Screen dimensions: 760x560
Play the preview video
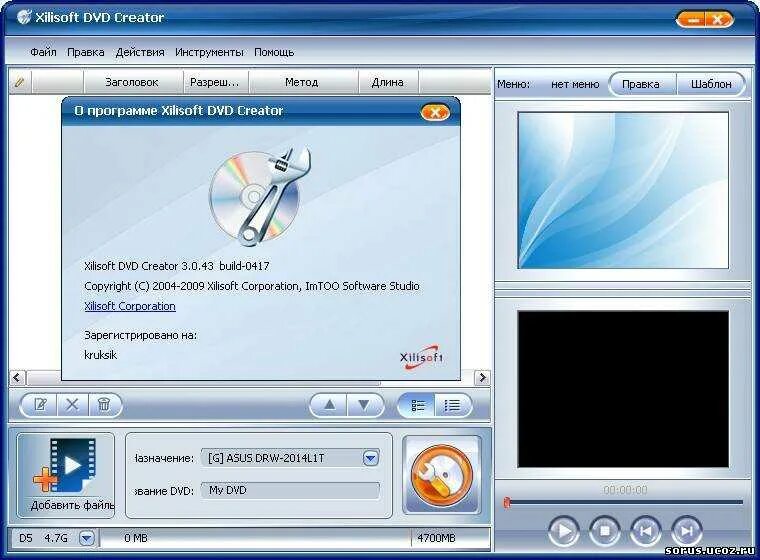564,531
